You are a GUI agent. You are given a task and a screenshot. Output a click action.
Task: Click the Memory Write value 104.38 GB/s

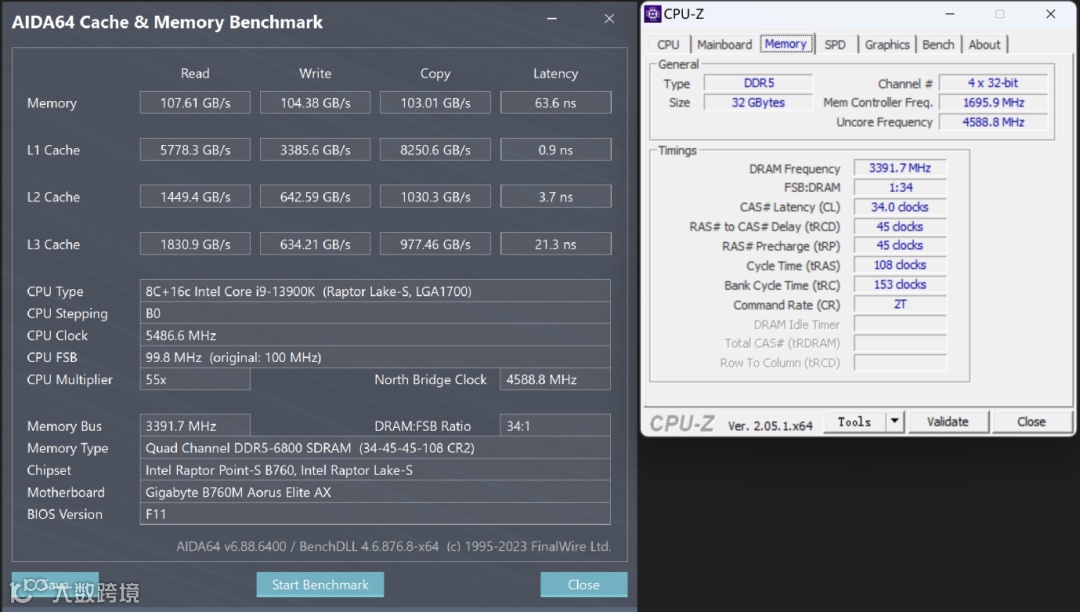[x=315, y=103]
